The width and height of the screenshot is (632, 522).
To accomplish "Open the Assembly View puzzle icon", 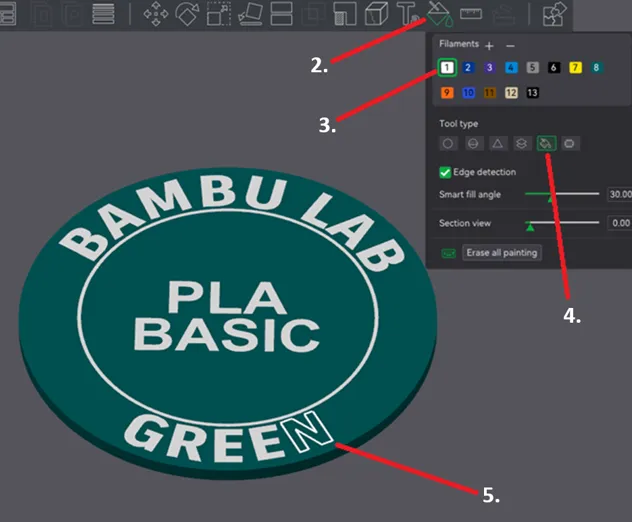I will [x=553, y=14].
